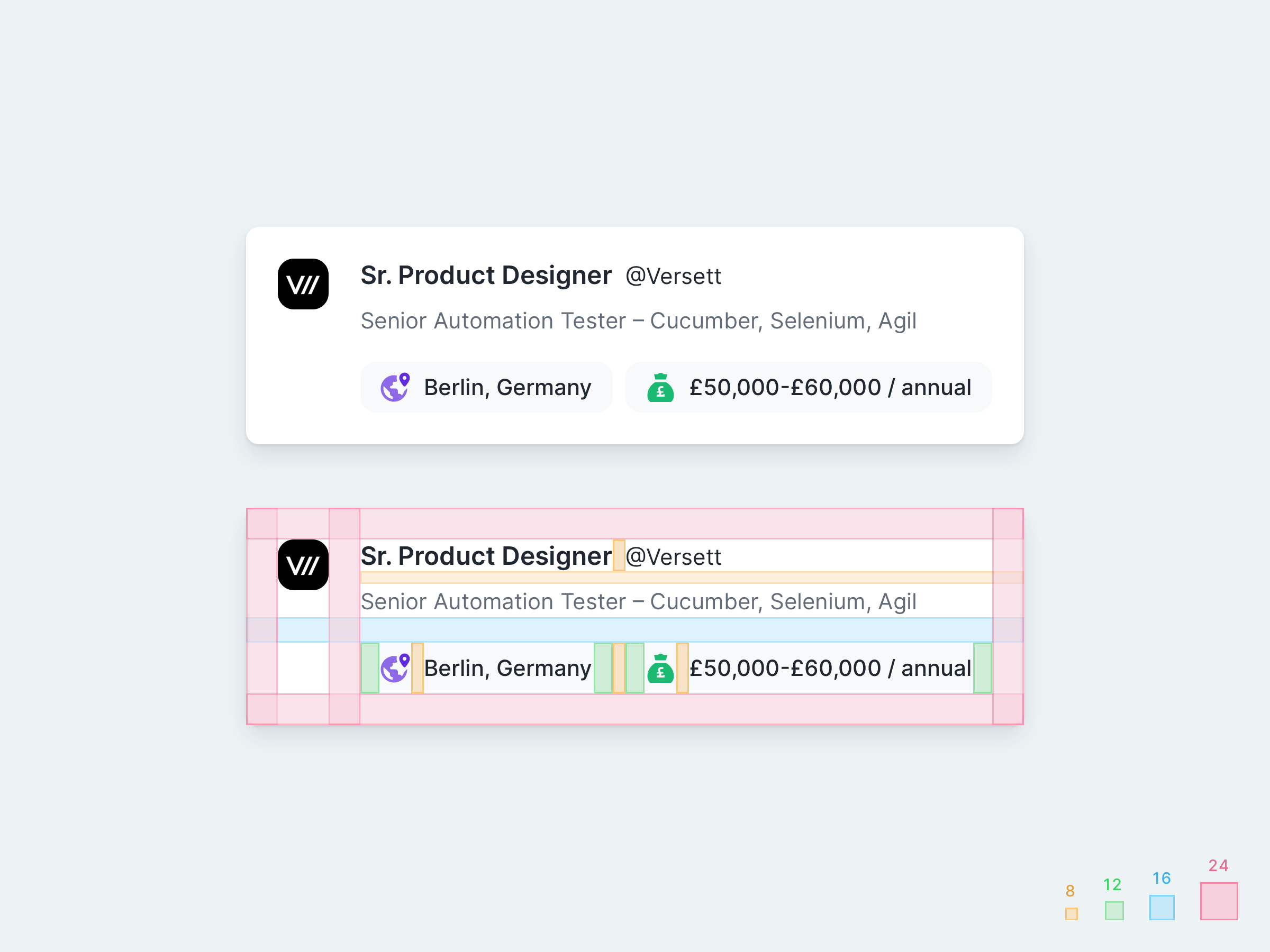
Task: Click the Sr. Product Designer title text
Action: (x=486, y=276)
